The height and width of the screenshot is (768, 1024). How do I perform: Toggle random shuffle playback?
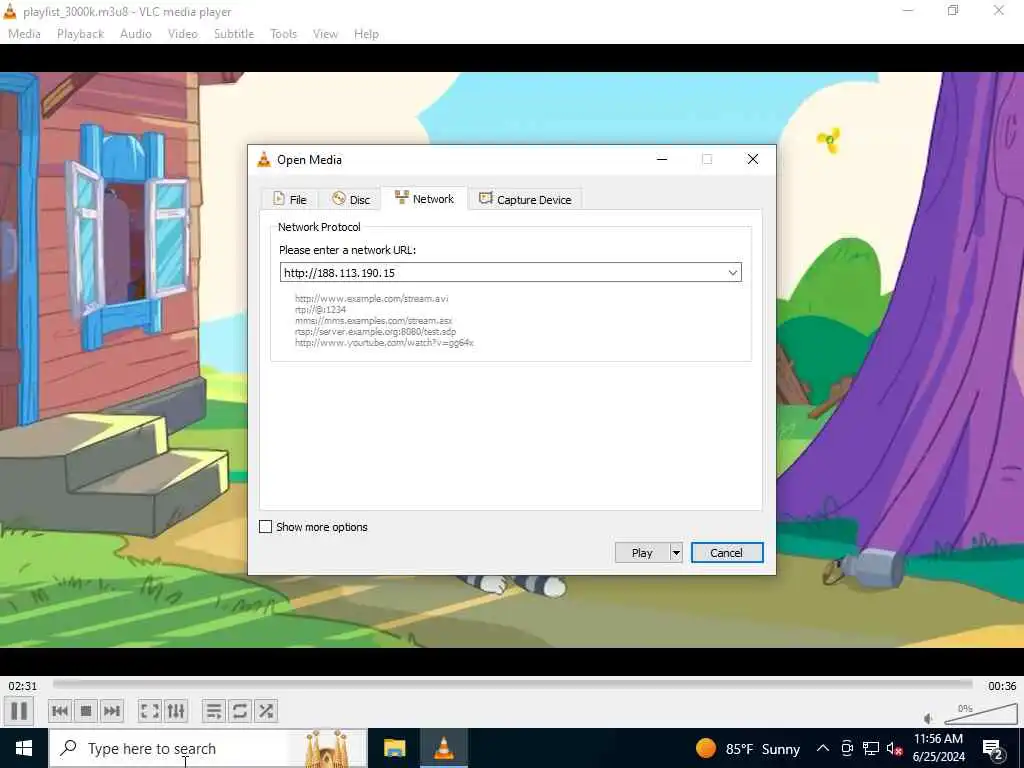coord(266,711)
